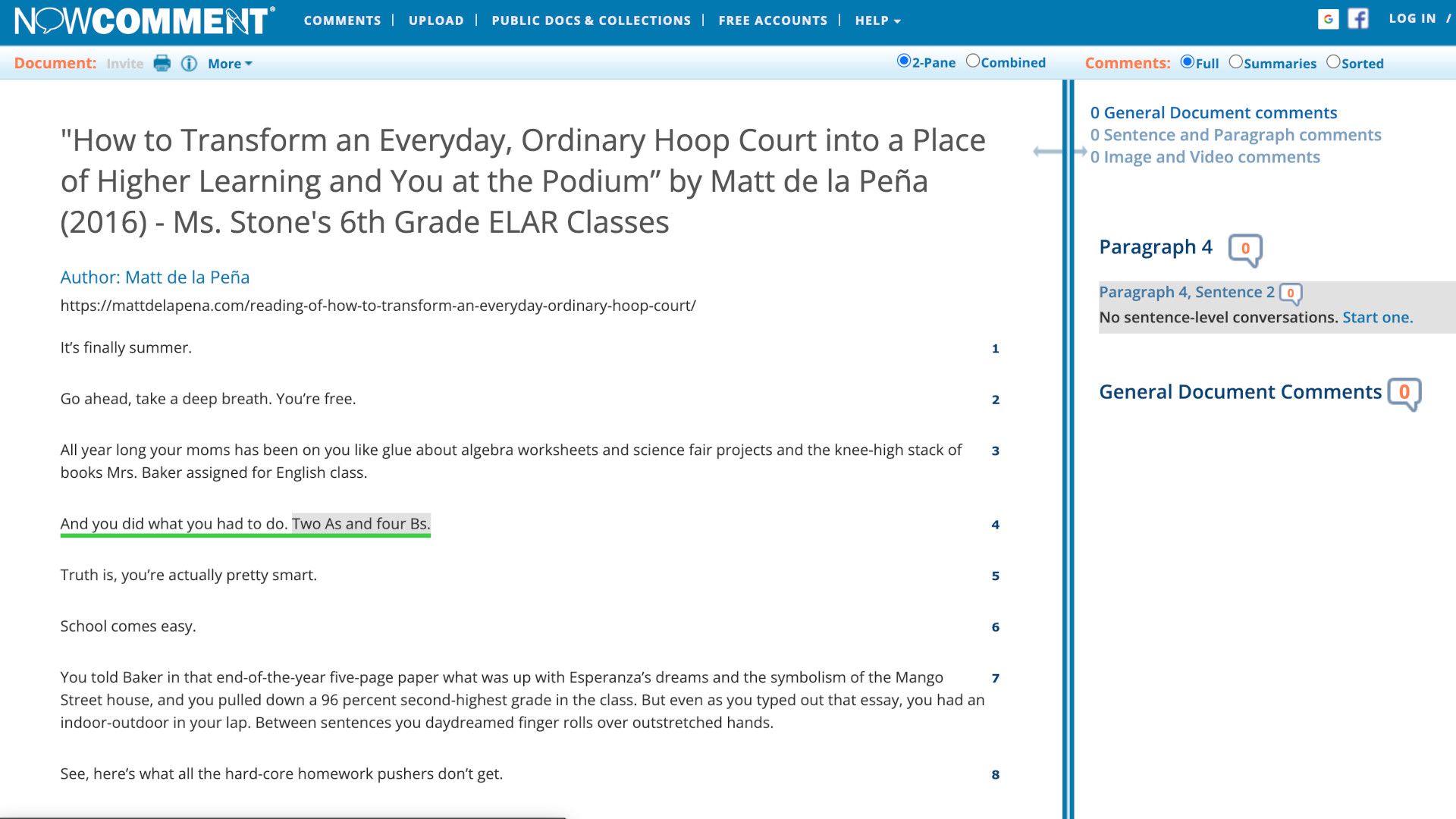1456x819 pixels.
Task: Open the document info icon
Action: [x=189, y=64]
